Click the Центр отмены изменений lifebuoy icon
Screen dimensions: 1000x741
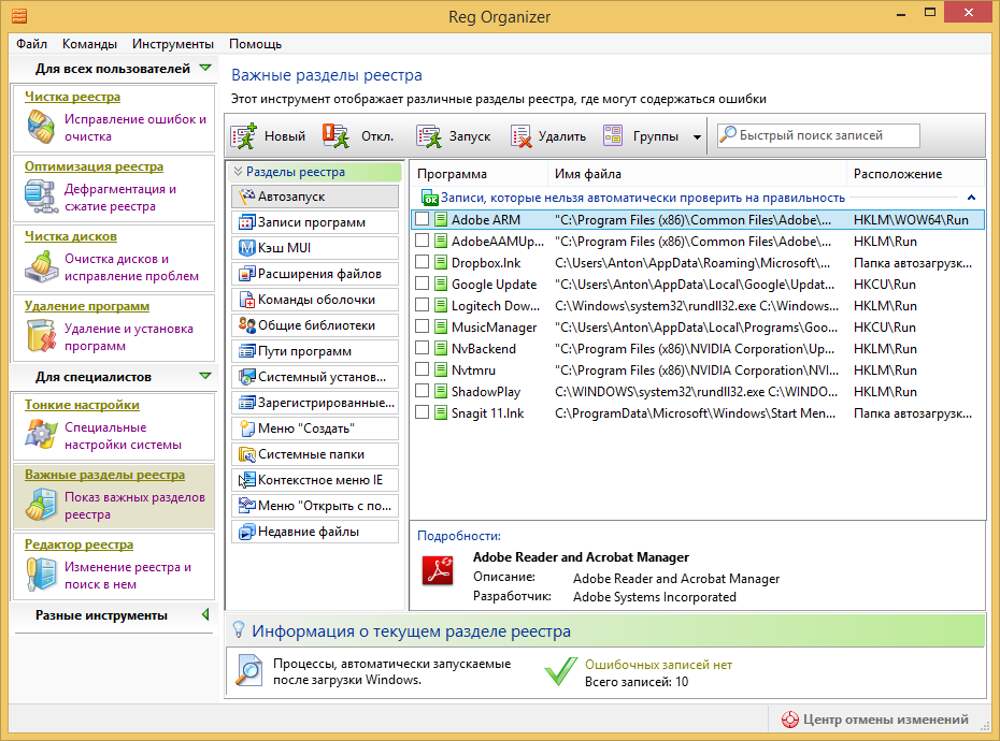tap(790, 719)
